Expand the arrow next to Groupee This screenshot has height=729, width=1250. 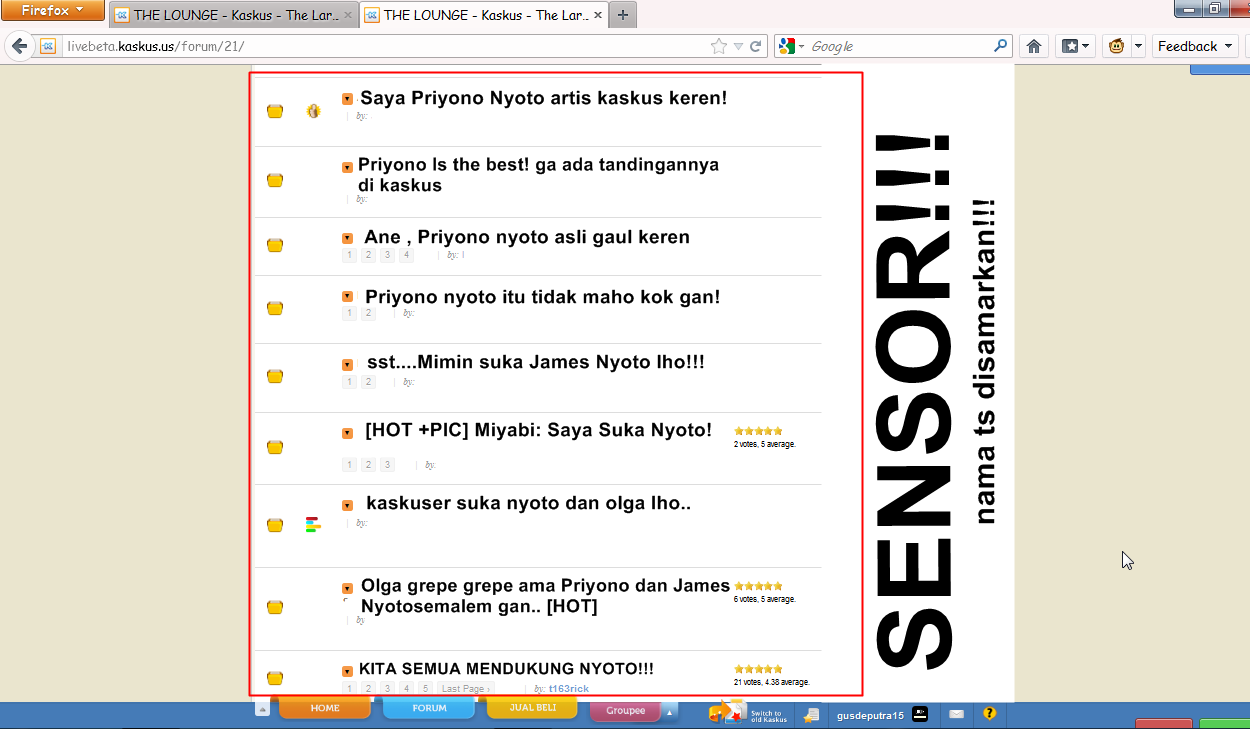tap(670, 711)
